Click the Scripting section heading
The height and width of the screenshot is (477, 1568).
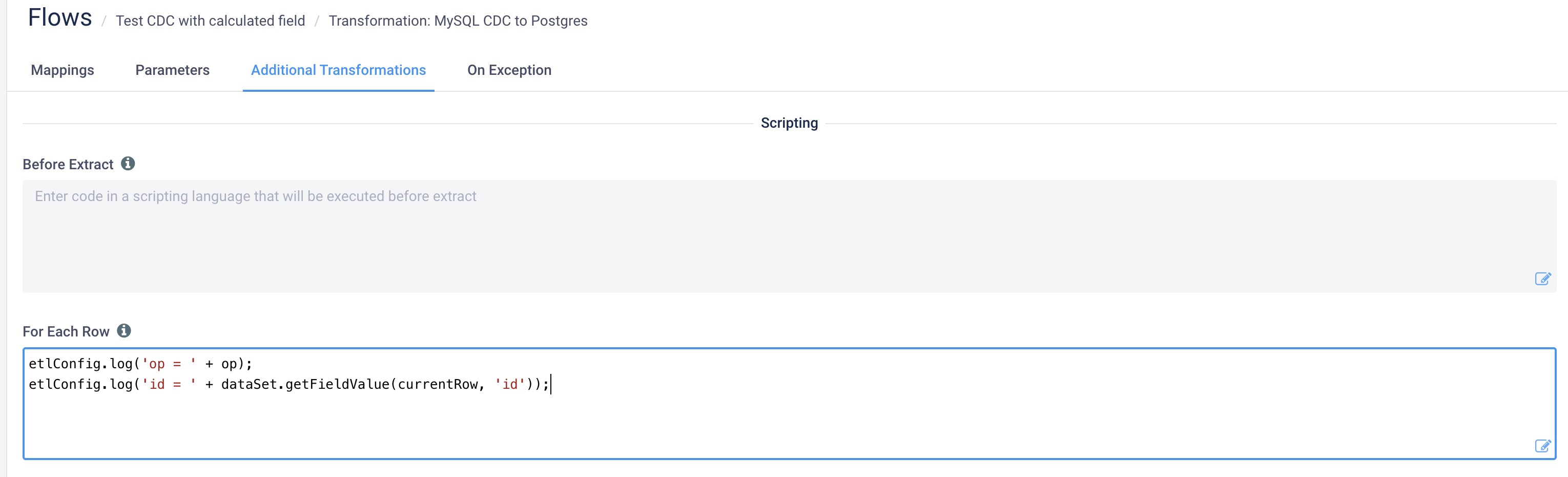click(x=789, y=123)
